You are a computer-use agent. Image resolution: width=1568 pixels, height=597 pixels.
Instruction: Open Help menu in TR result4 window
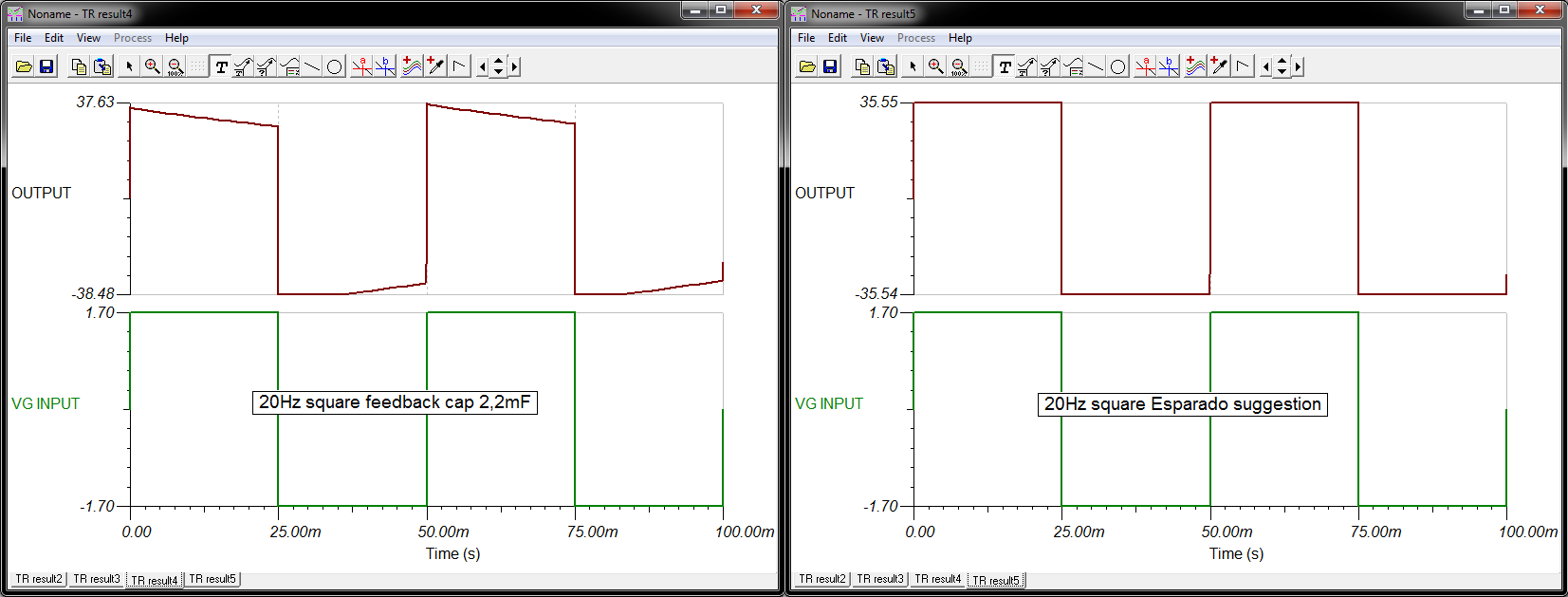176,38
